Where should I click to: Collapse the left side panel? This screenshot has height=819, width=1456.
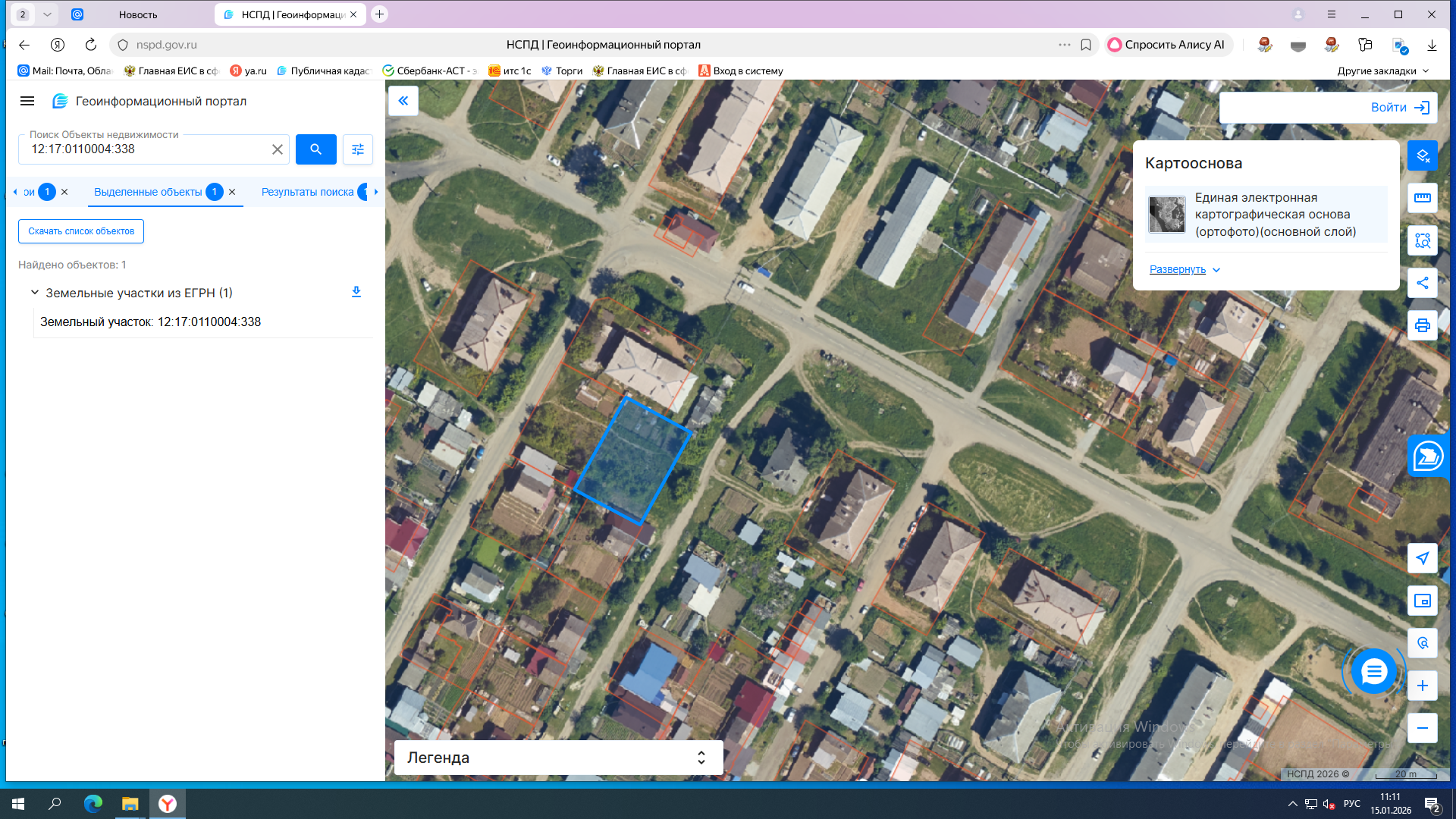coord(403,100)
